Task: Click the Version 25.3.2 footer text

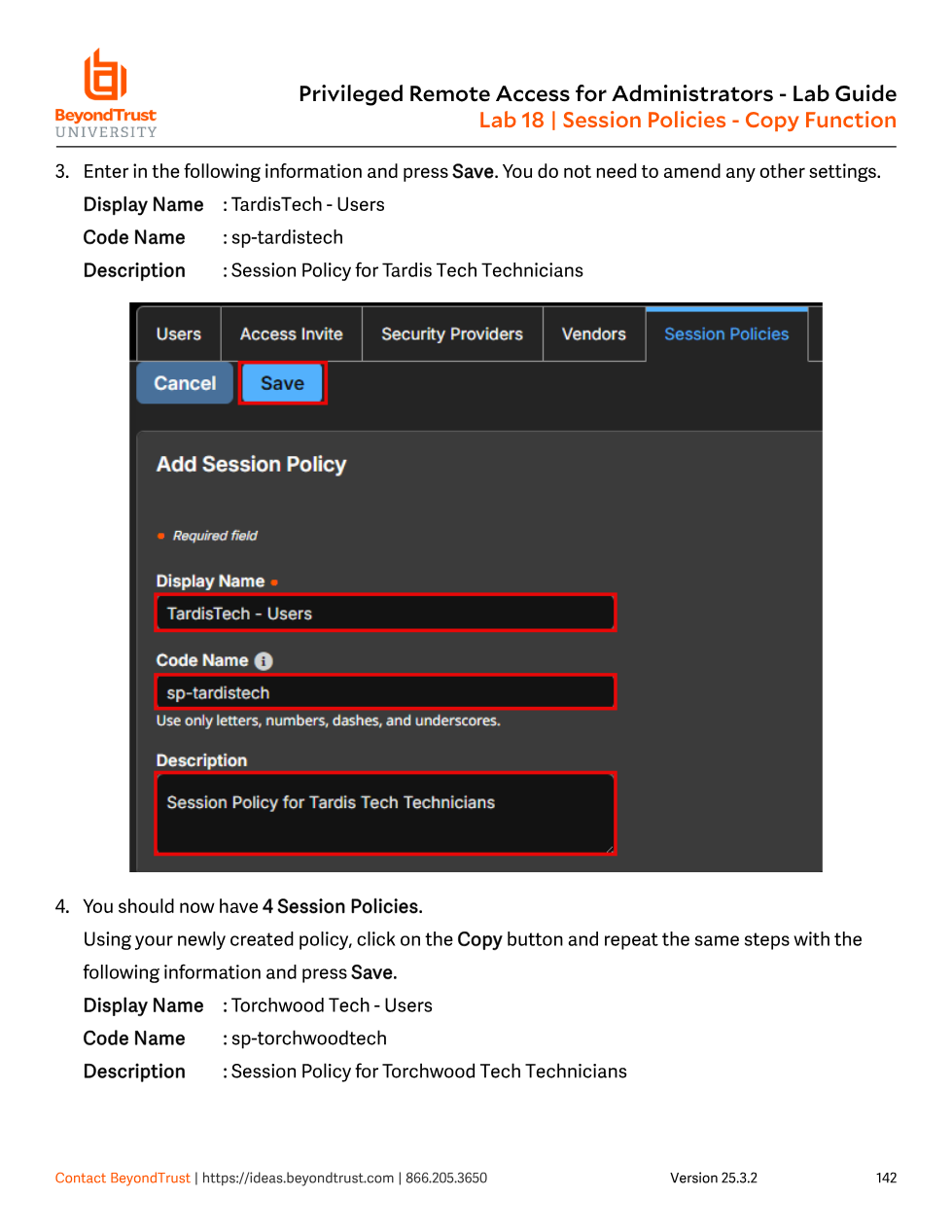Action: [x=714, y=1178]
